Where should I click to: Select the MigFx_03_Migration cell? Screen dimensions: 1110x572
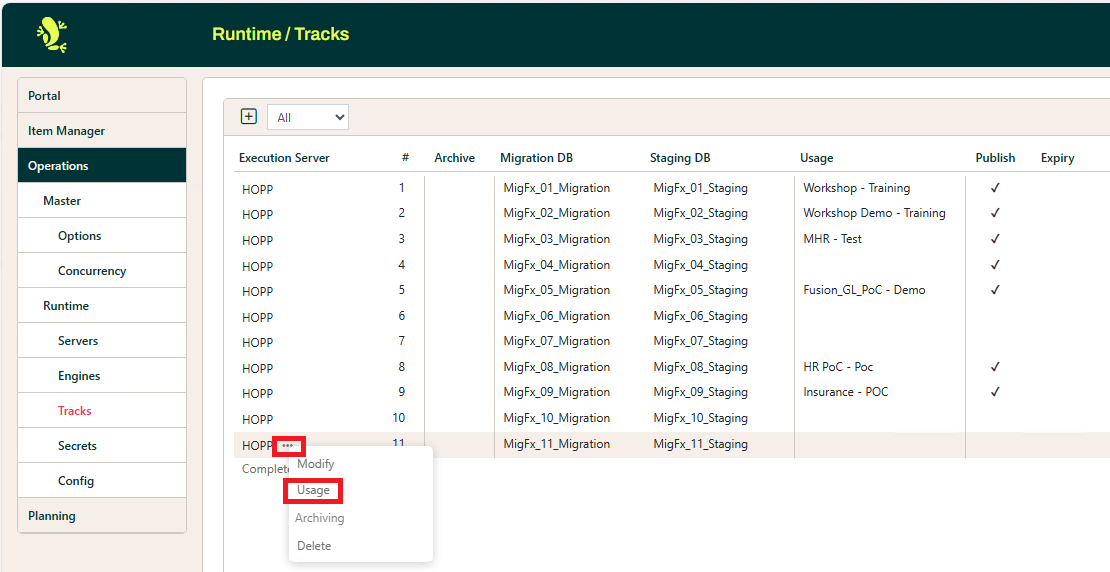click(556, 239)
